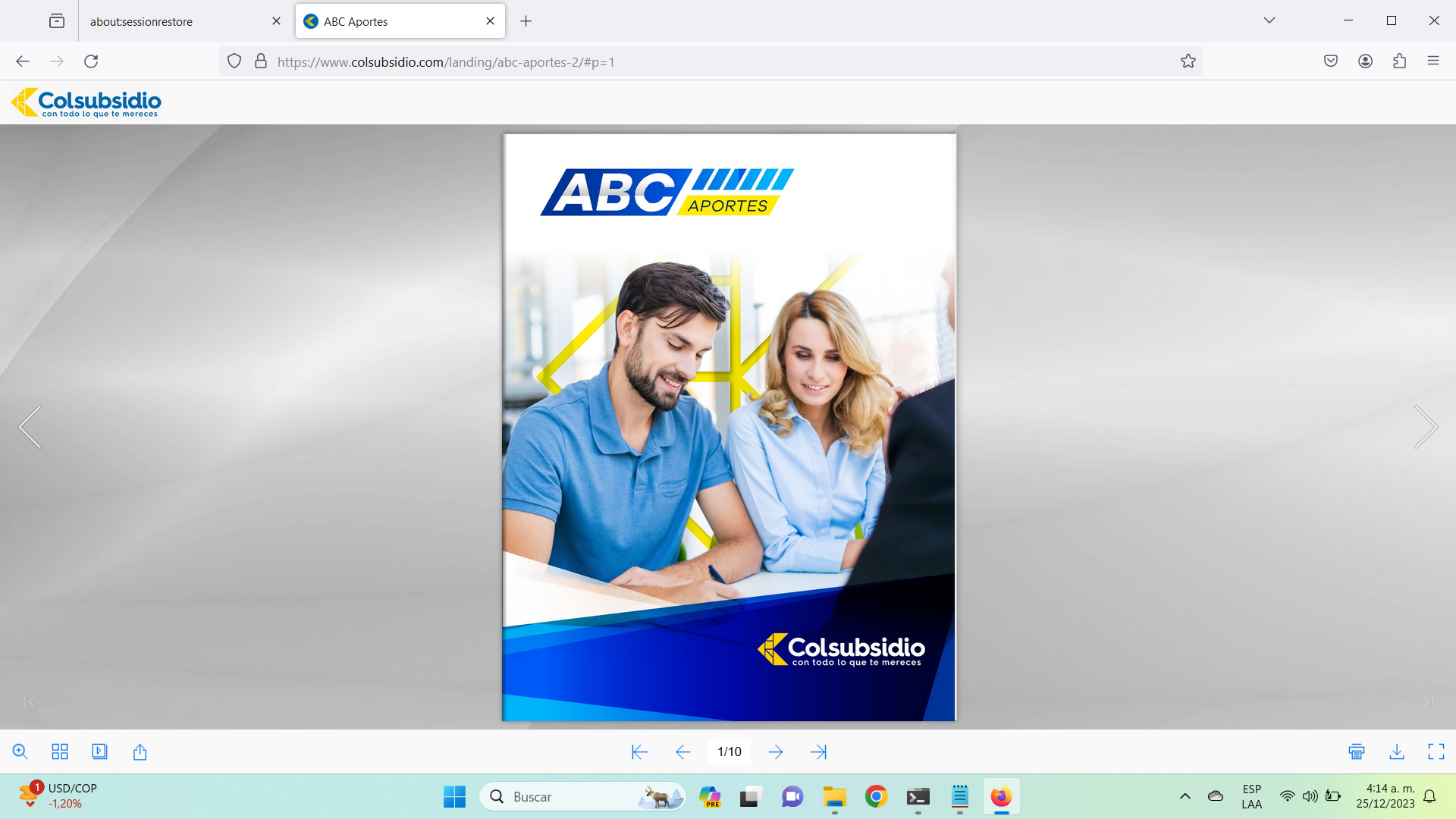
Task: Jump to the last page
Action: point(818,752)
